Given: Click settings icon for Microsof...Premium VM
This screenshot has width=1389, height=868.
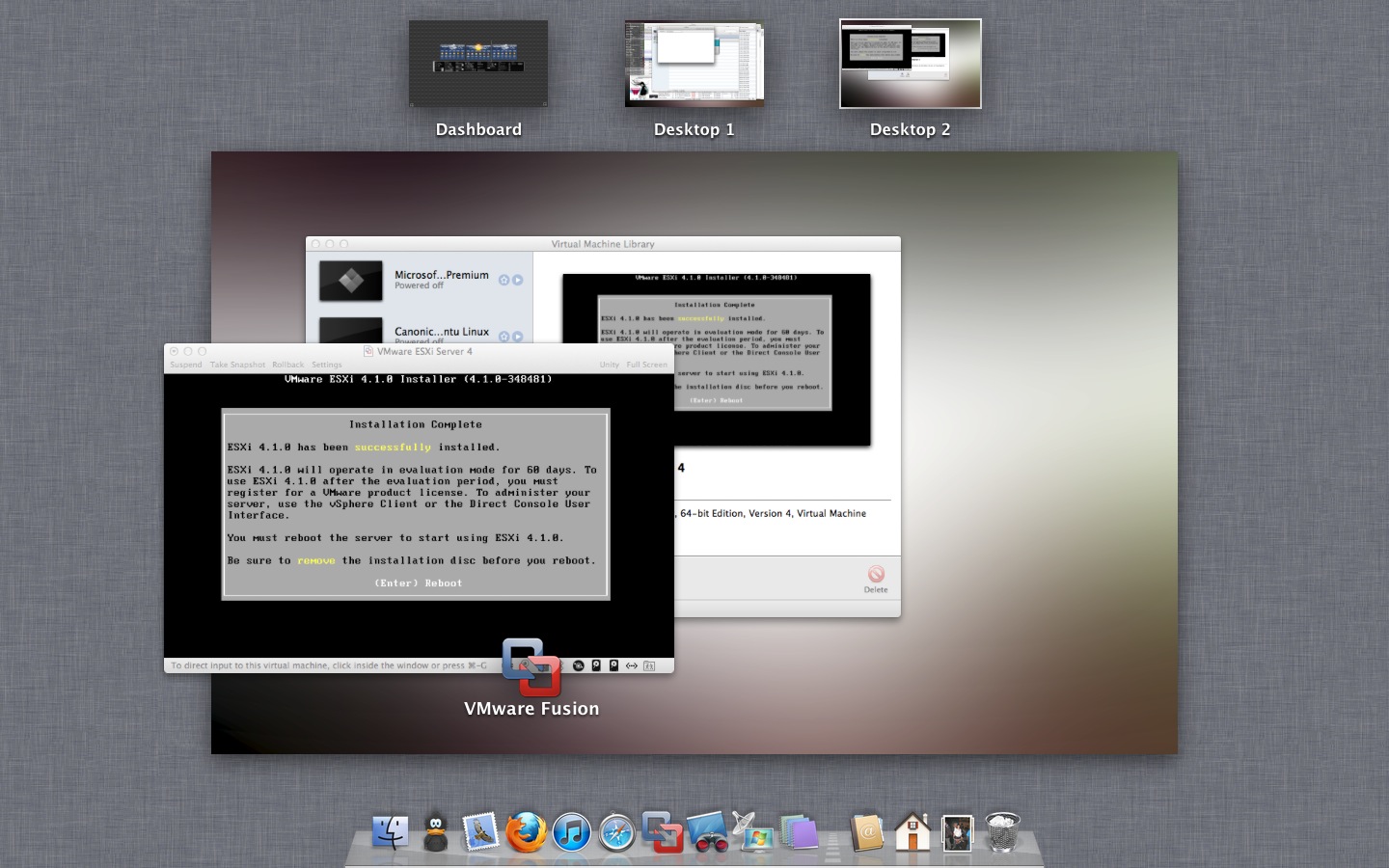Looking at the screenshot, I should pos(504,280).
